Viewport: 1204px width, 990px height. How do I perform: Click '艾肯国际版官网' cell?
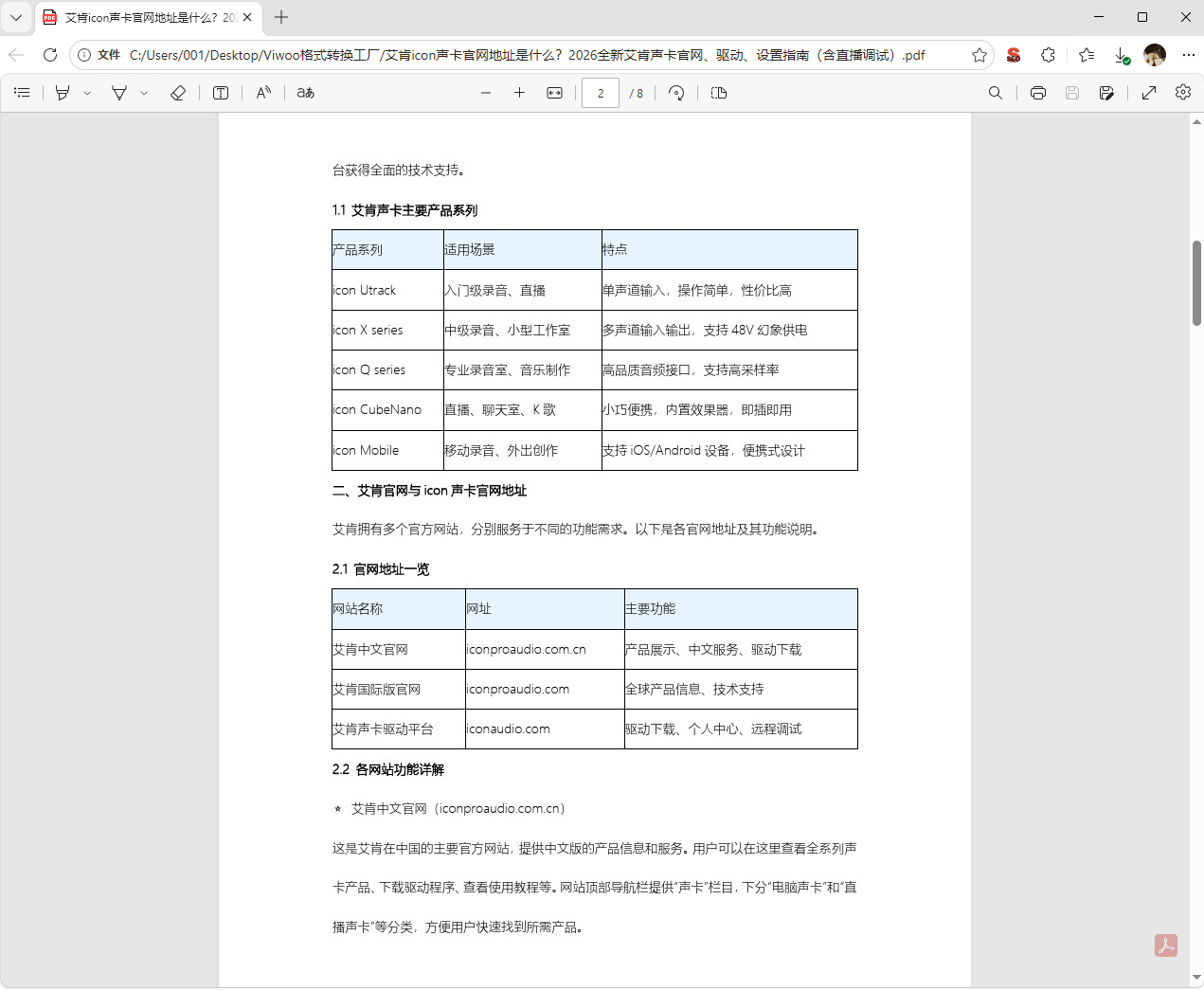coord(399,689)
